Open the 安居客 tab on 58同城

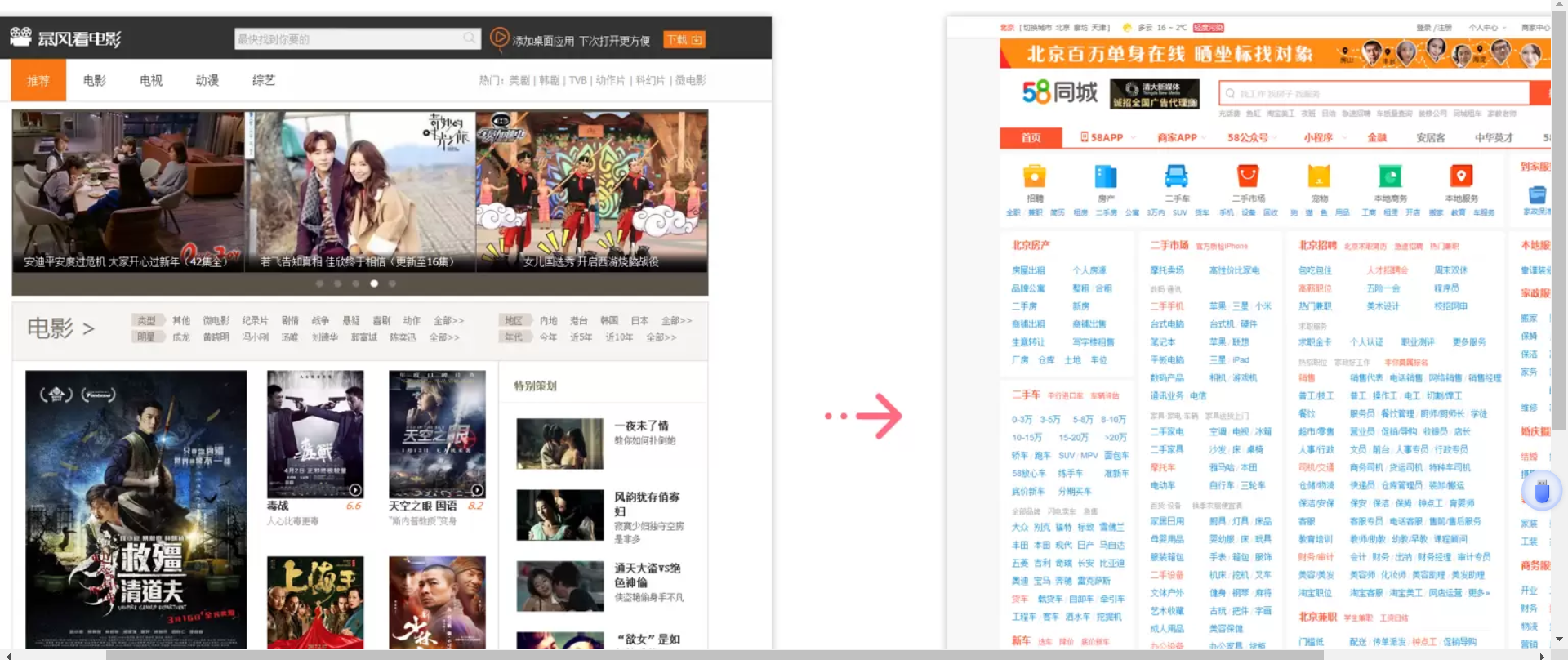coord(1430,137)
